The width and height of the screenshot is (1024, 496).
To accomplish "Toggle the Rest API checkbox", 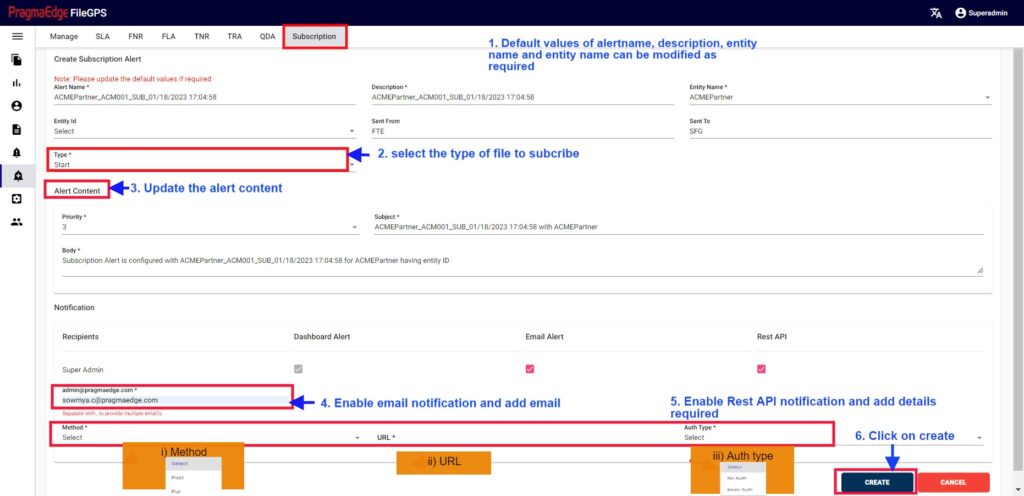I will point(761,369).
